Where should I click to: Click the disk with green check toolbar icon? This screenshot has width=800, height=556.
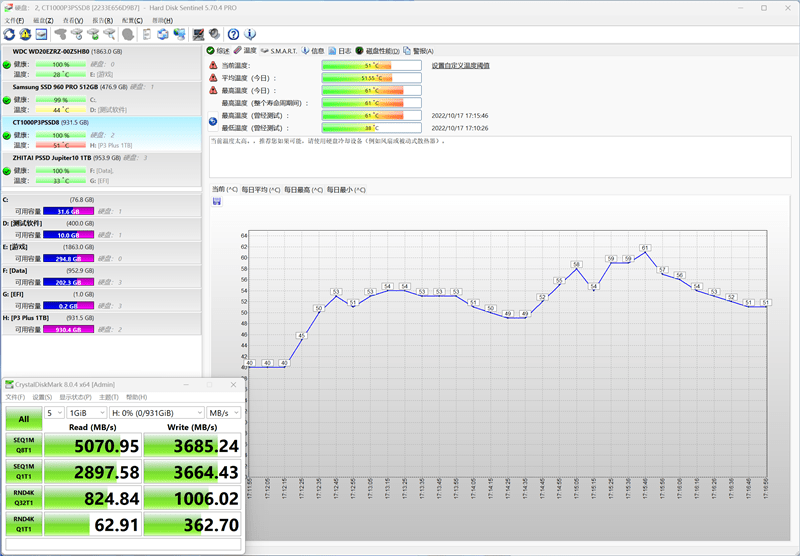point(93,34)
